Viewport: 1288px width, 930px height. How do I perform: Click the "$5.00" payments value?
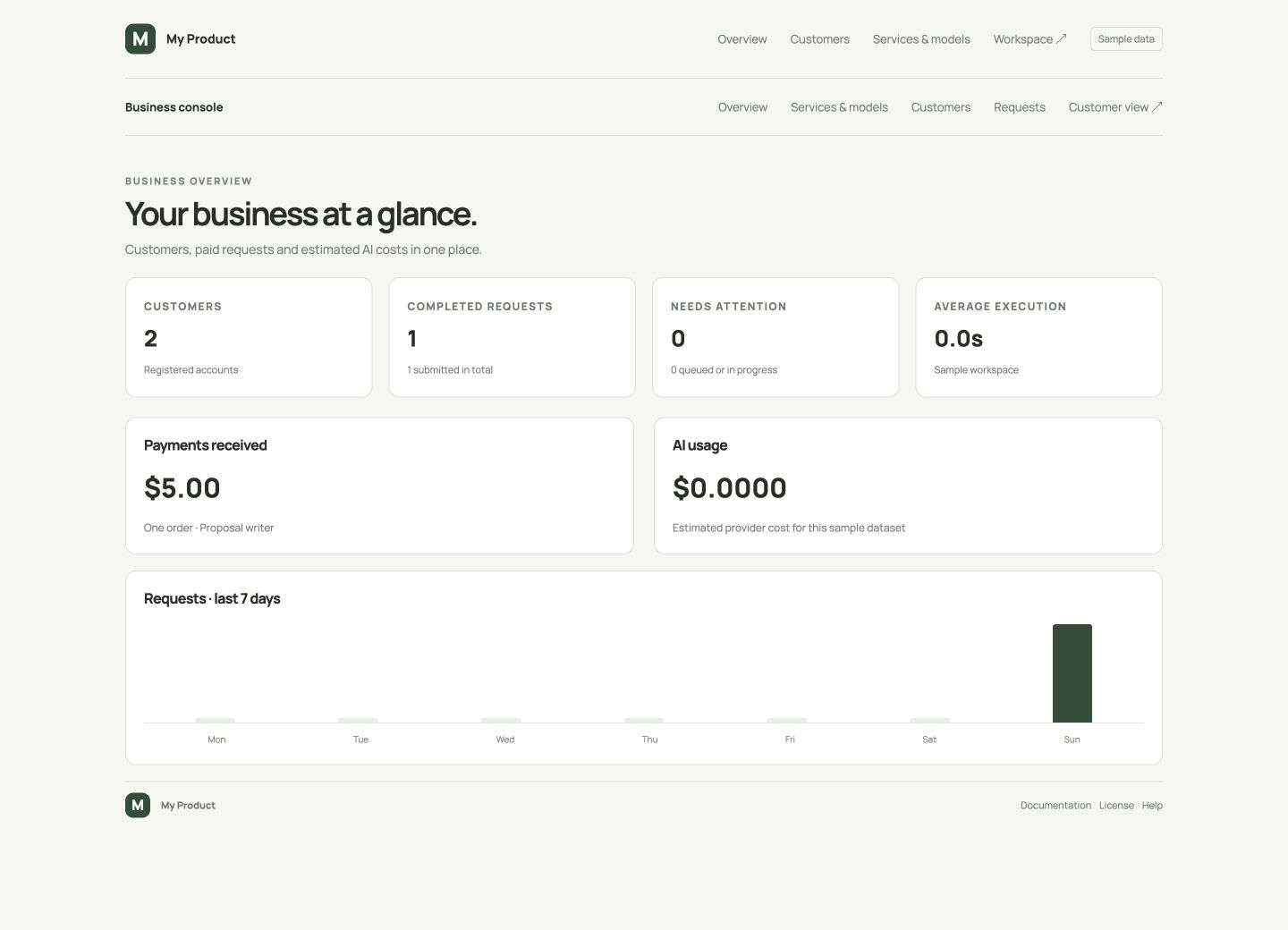point(182,488)
